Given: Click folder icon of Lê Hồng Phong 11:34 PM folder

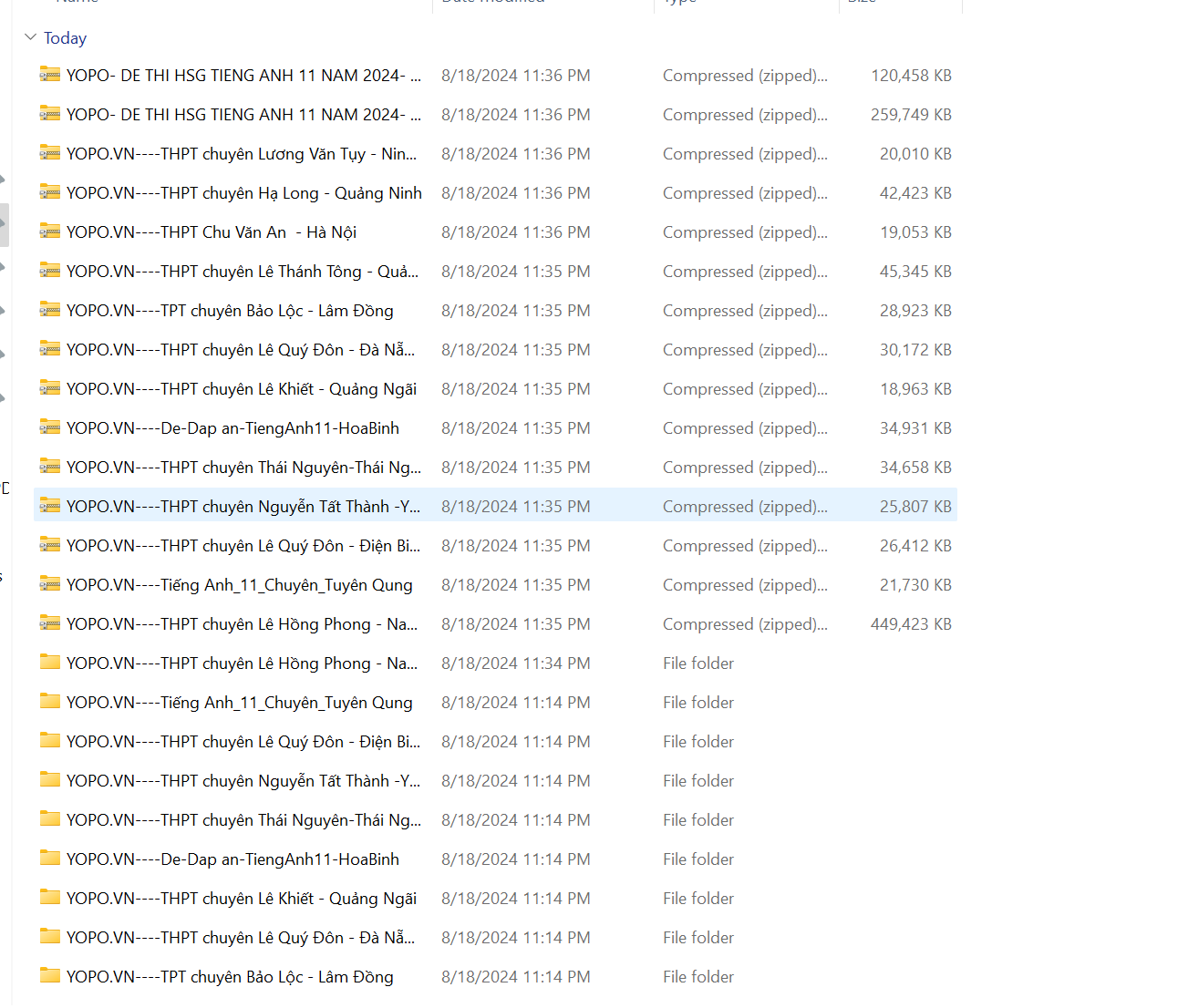Looking at the screenshot, I should tap(50, 663).
